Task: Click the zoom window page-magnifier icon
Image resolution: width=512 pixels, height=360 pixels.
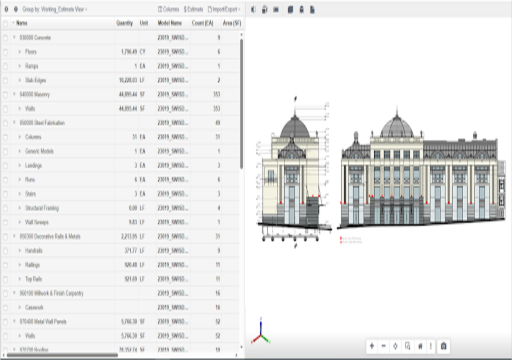Action: [x=408, y=346]
